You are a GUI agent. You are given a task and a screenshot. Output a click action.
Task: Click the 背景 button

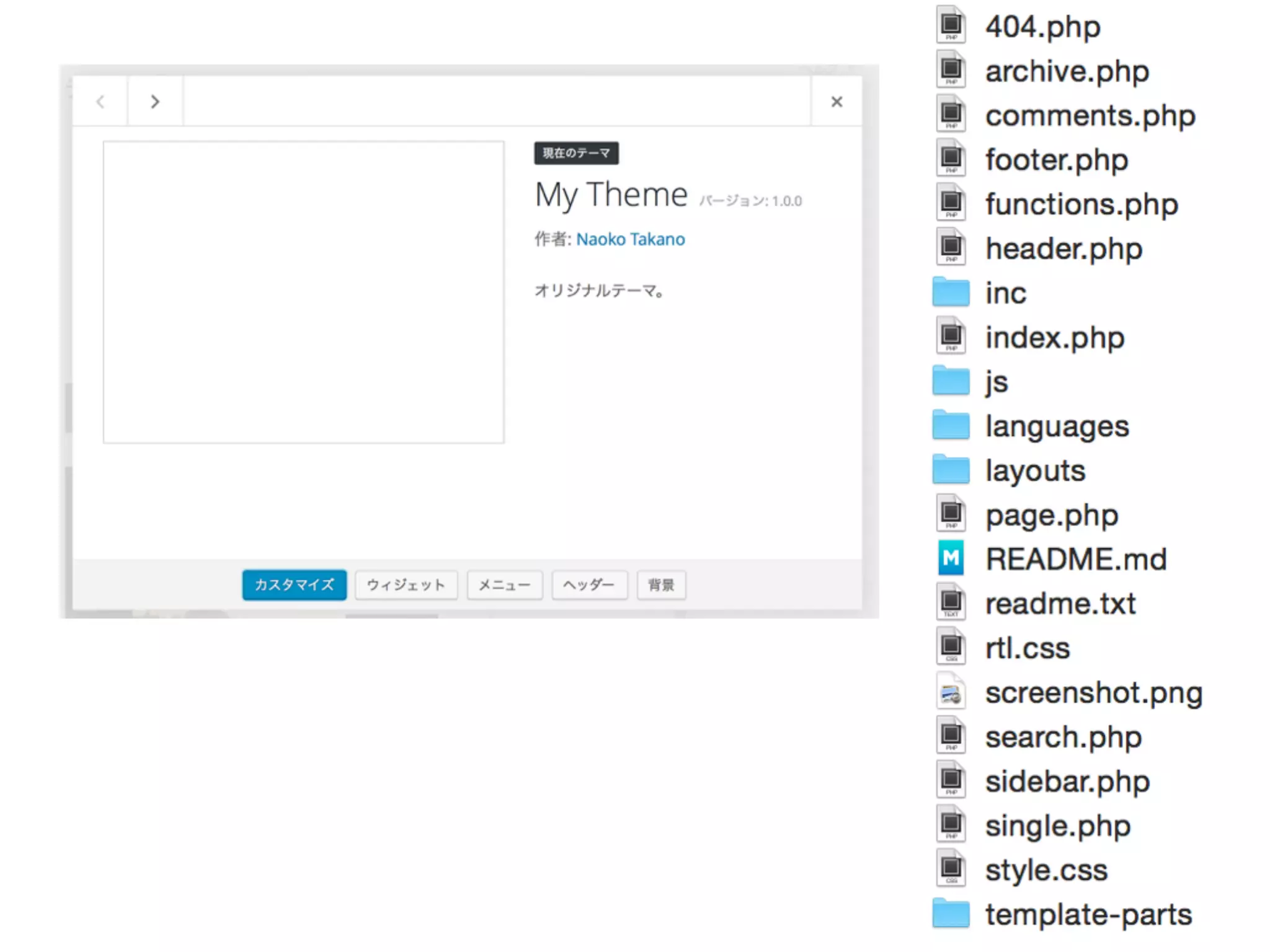[661, 584]
